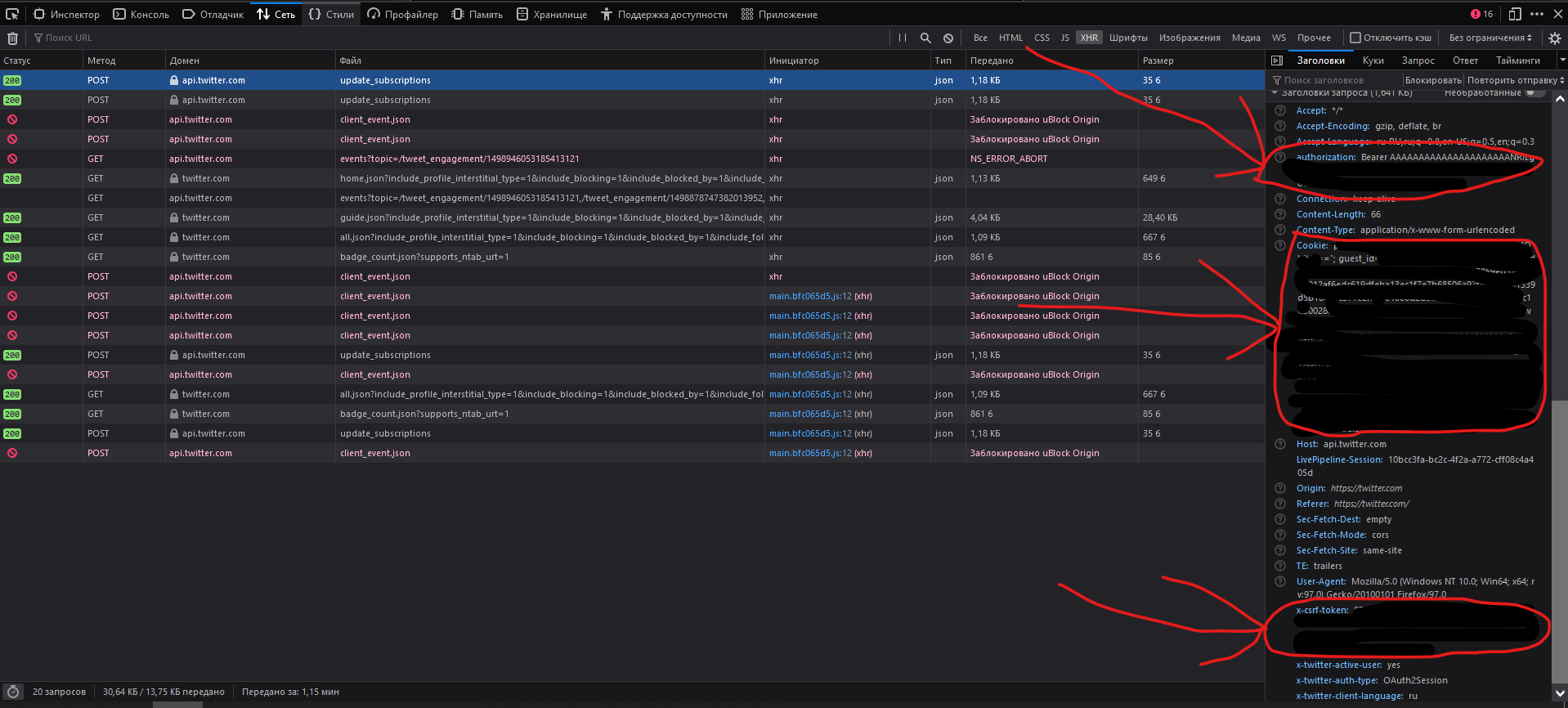
Task: Open the Ответ tab in details
Action: click(x=1465, y=60)
